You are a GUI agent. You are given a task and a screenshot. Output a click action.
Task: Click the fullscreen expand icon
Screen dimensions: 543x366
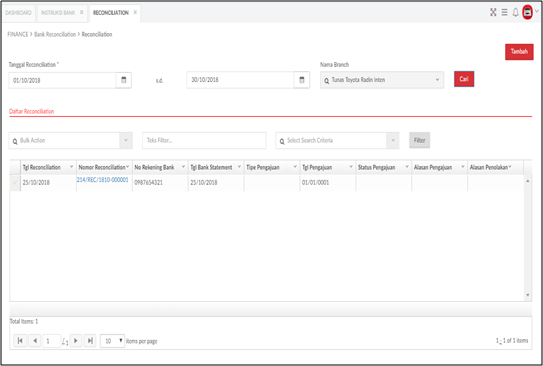pyautogui.click(x=493, y=12)
